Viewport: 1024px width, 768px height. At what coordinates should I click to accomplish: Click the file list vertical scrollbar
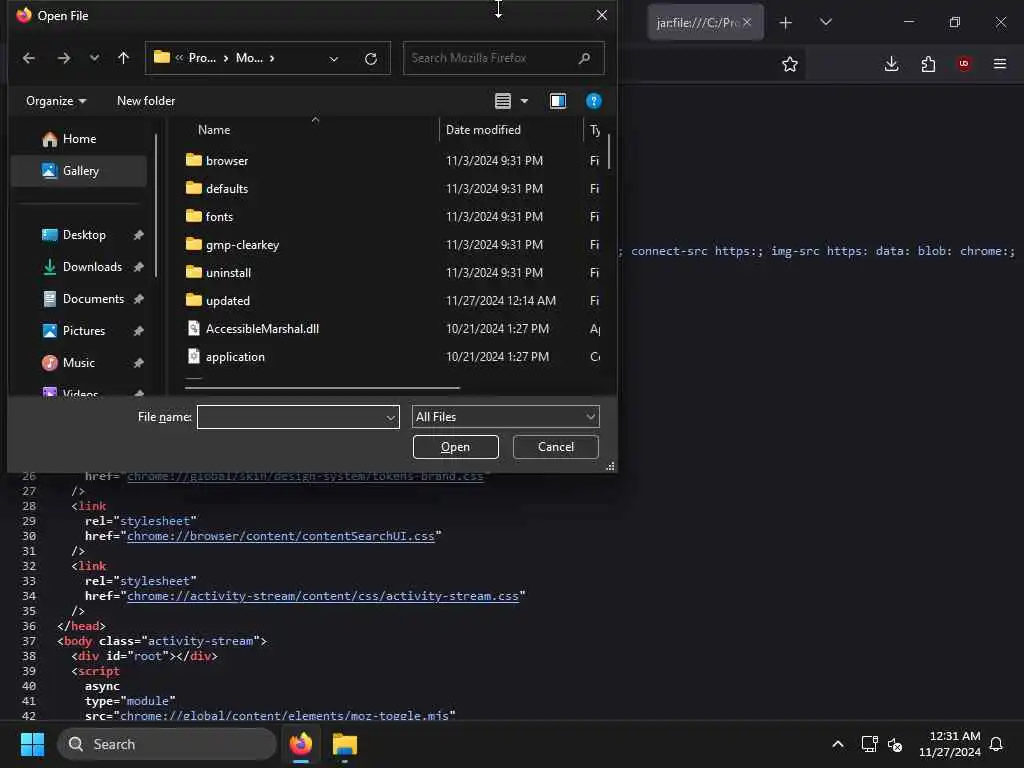[x=609, y=152]
